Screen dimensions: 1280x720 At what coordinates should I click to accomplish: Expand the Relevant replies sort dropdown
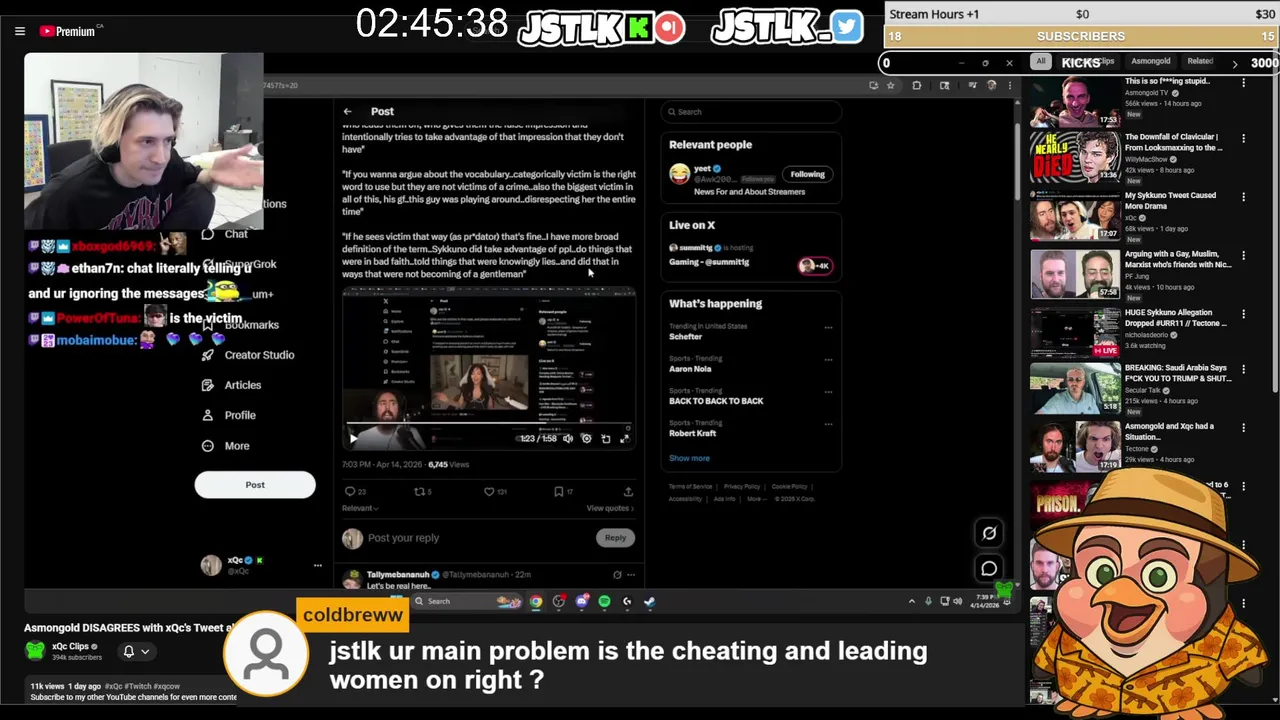pyautogui.click(x=360, y=508)
